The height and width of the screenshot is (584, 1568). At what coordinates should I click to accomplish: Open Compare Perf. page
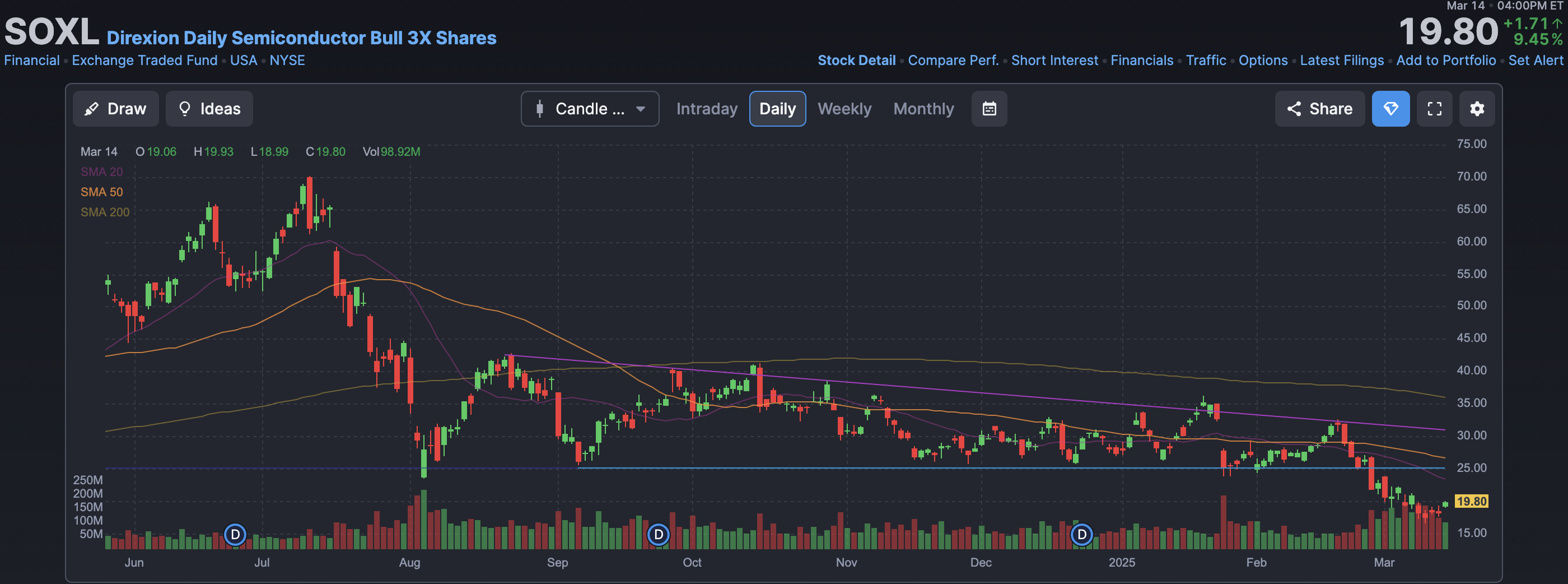(x=953, y=61)
